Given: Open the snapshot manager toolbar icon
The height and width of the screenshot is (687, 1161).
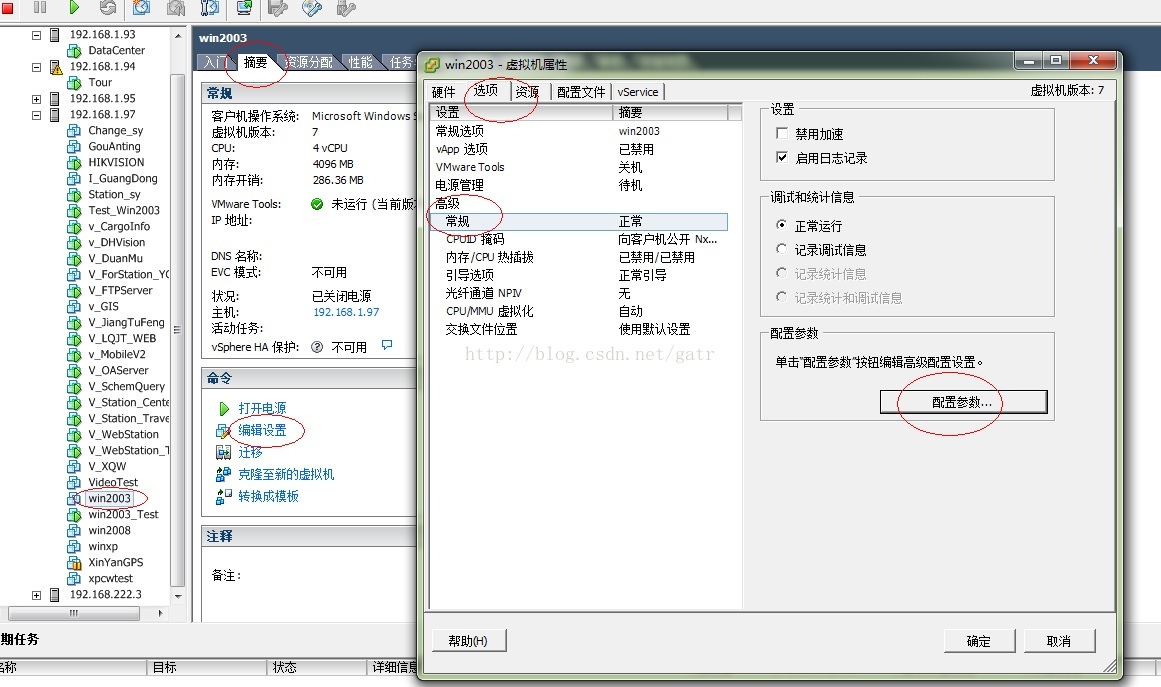Looking at the screenshot, I should pyautogui.click(x=210, y=7).
